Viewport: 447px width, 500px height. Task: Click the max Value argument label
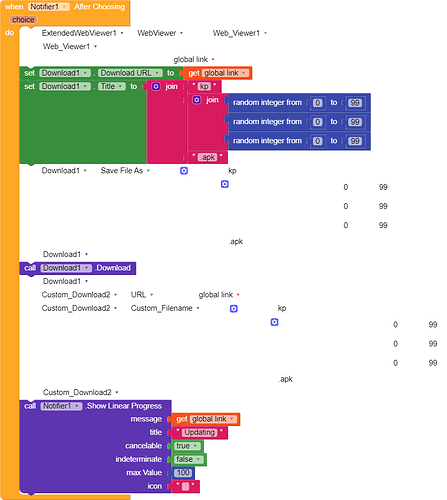[144, 473]
